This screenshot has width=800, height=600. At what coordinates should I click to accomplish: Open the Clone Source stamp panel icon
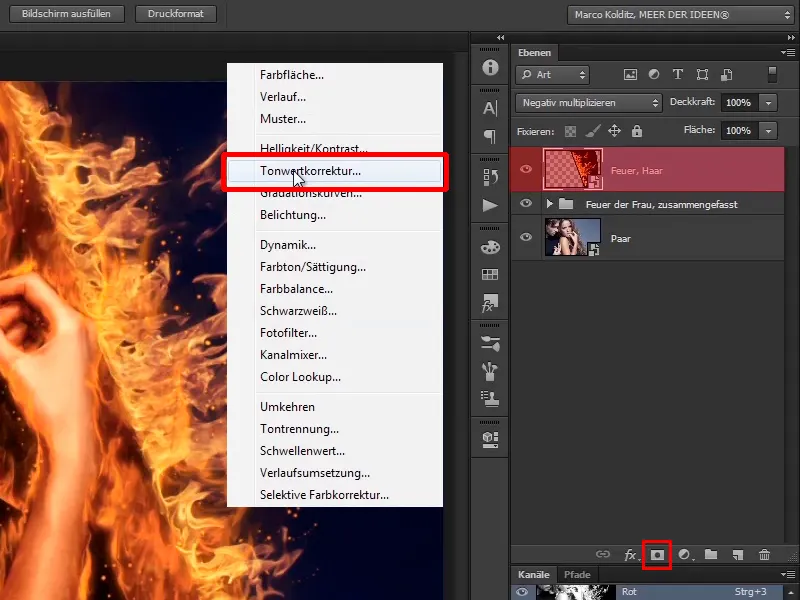tap(490, 399)
